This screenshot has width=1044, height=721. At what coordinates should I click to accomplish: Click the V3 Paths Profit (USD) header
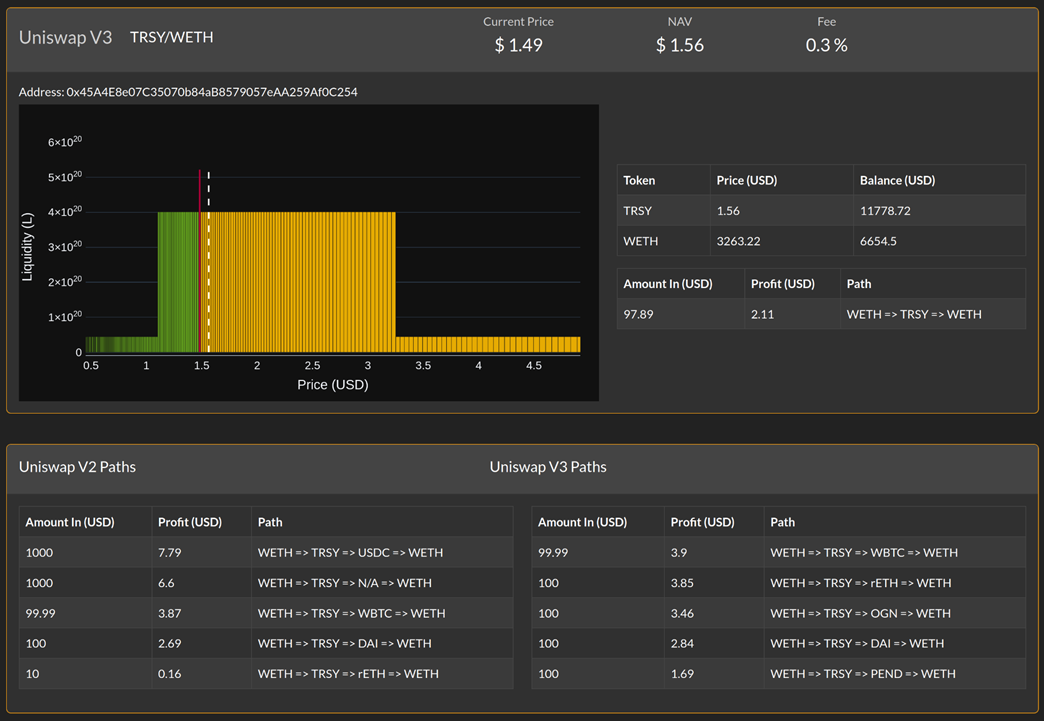pos(702,522)
